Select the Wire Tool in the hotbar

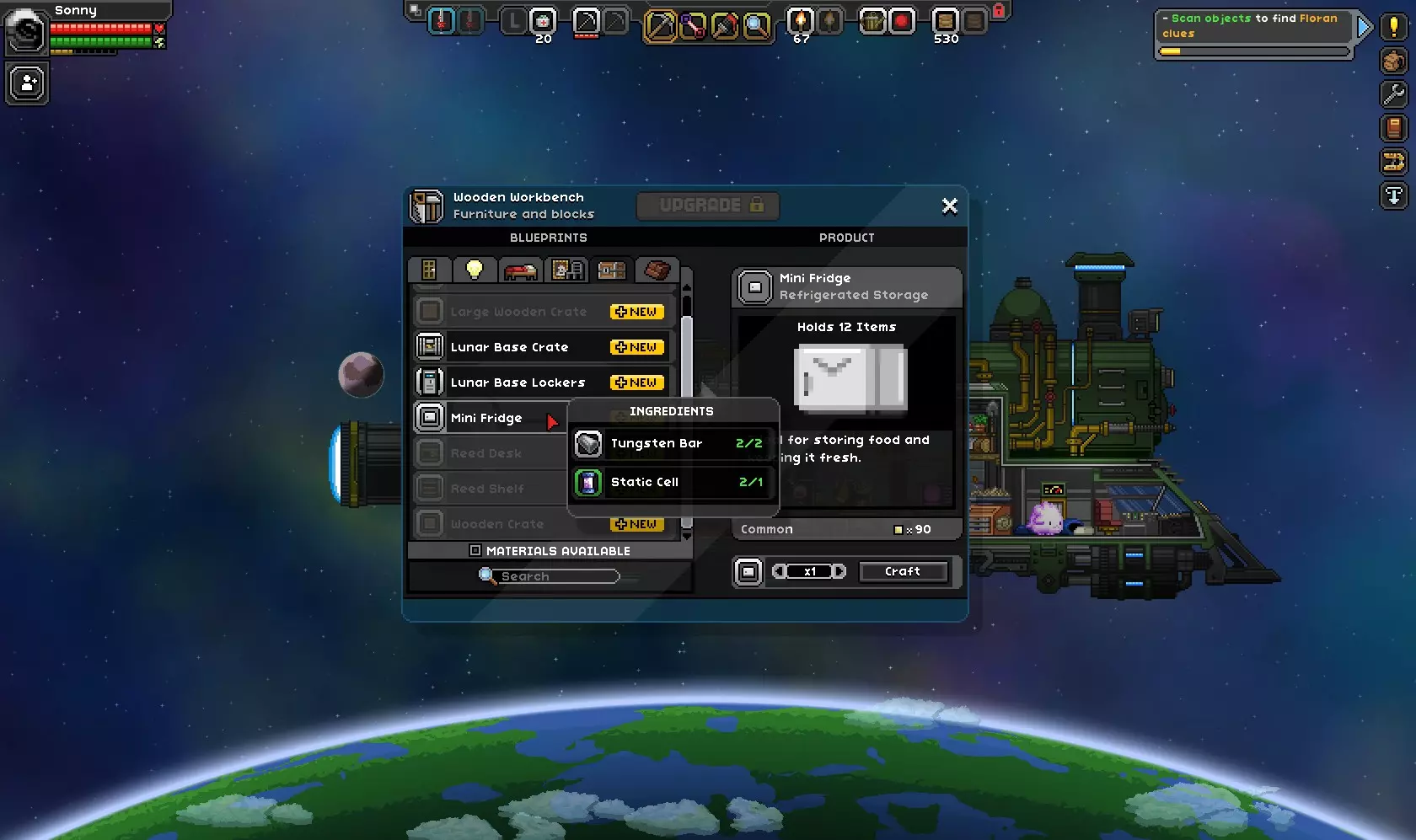(x=693, y=26)
